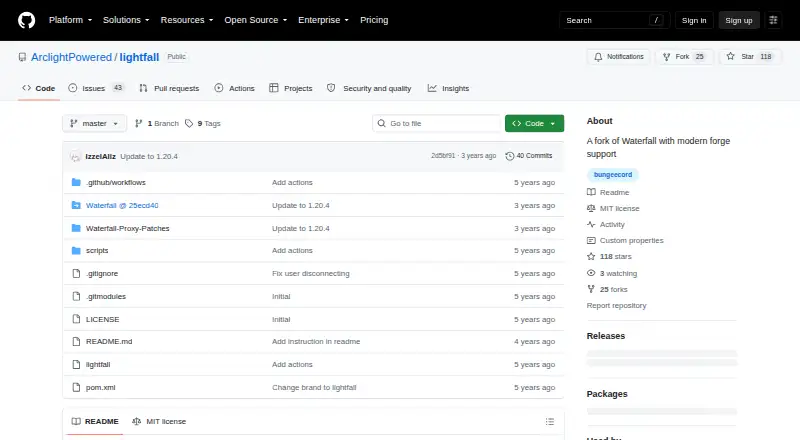
Task: Open the latest commit message Update to 1.20.4
Action: pos(149,156)
